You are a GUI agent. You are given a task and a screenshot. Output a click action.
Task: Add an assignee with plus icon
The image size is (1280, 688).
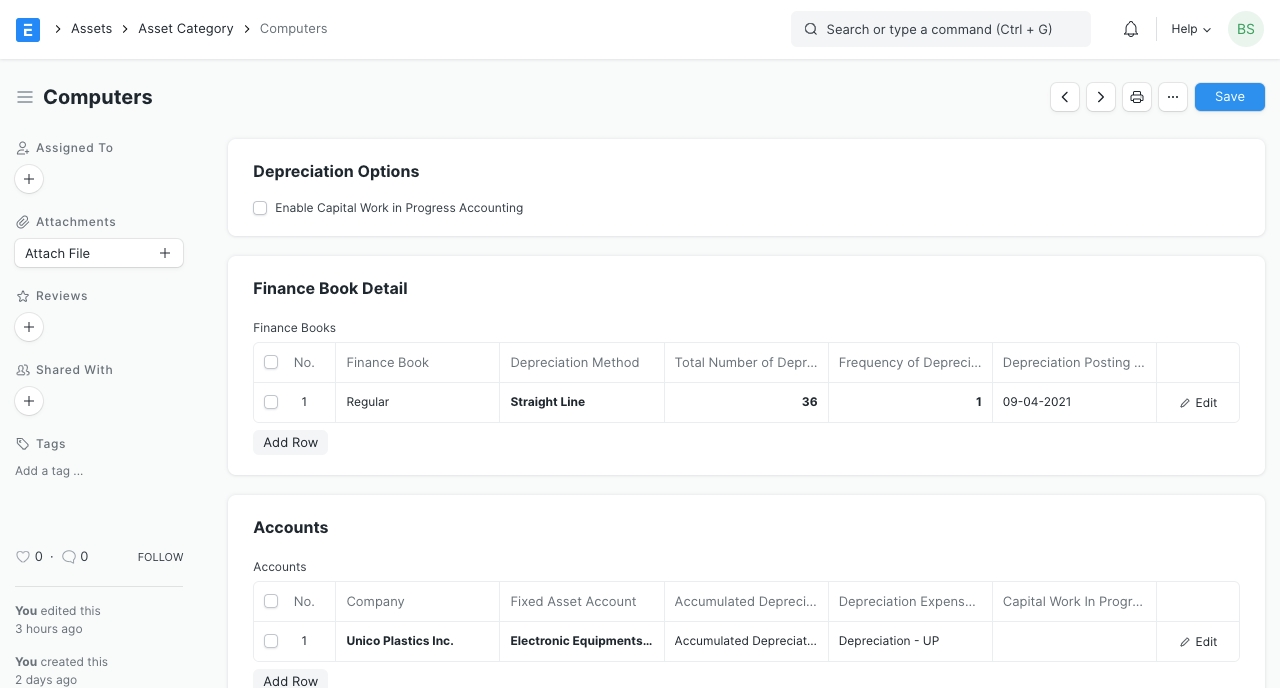[x=29, y=179]
